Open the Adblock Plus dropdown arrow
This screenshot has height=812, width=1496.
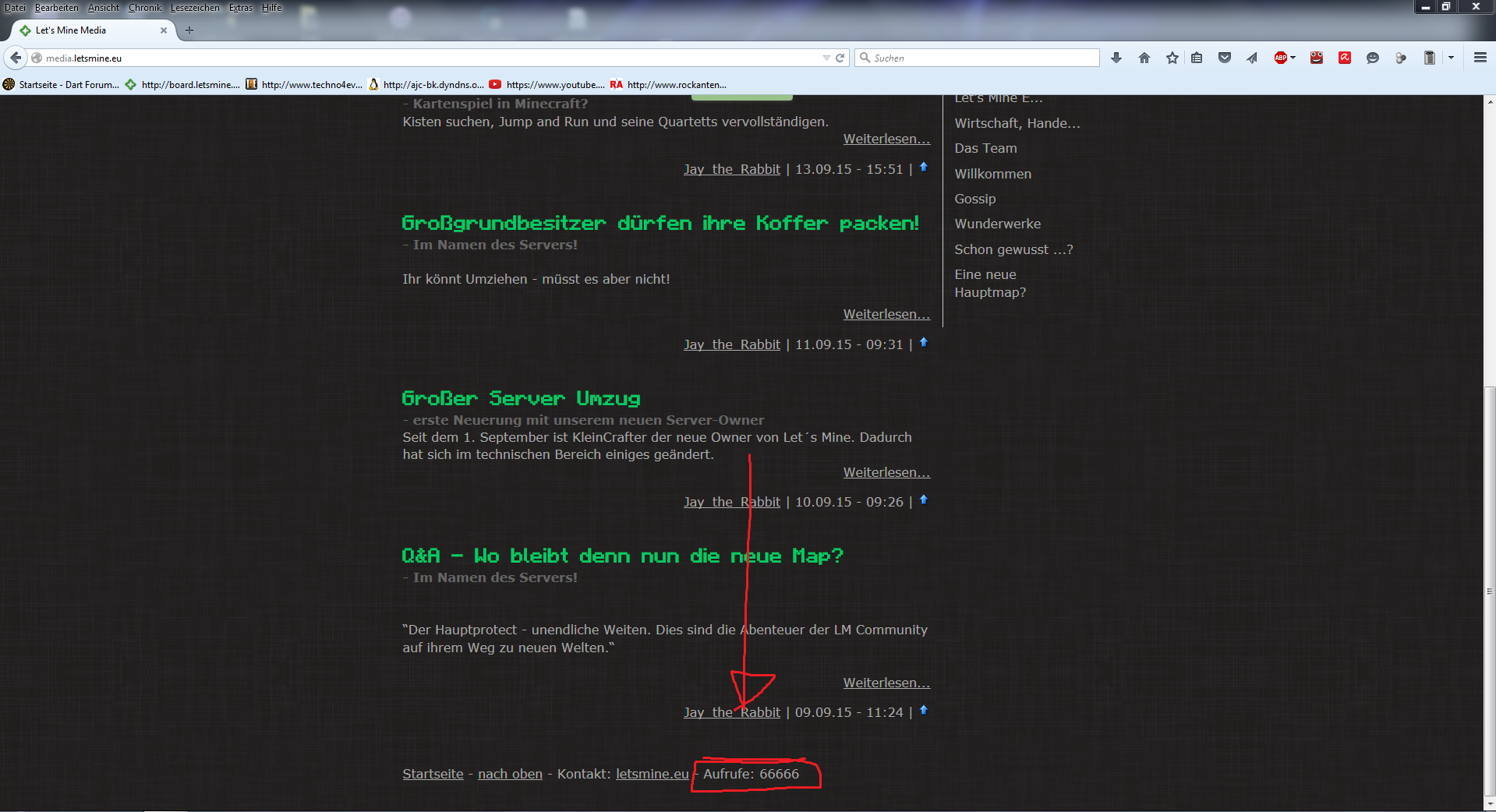point(1293,58)
